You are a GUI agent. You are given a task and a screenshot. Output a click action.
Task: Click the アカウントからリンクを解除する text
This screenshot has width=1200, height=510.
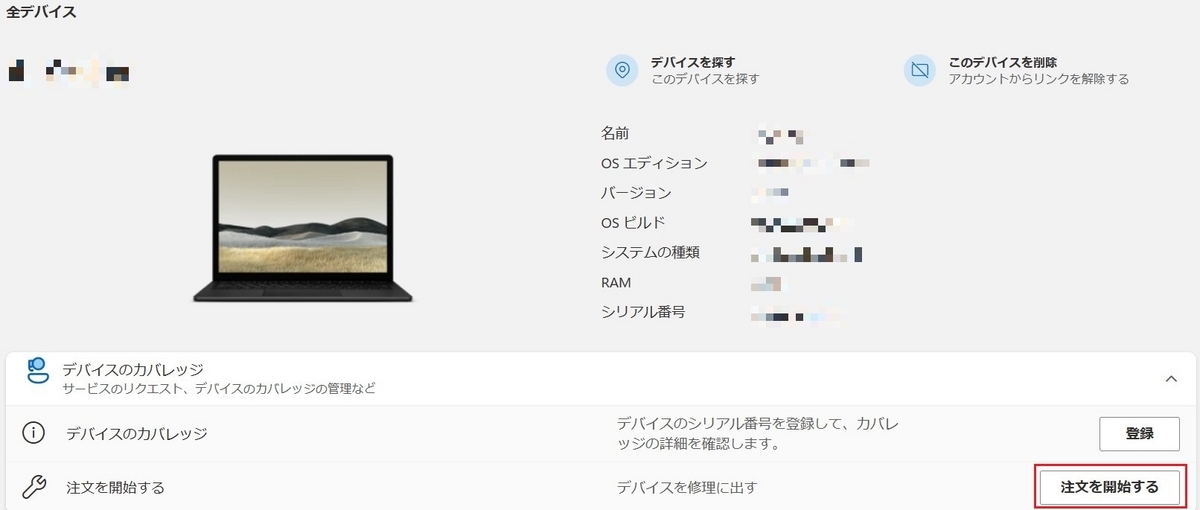(x=1039, y=79)
